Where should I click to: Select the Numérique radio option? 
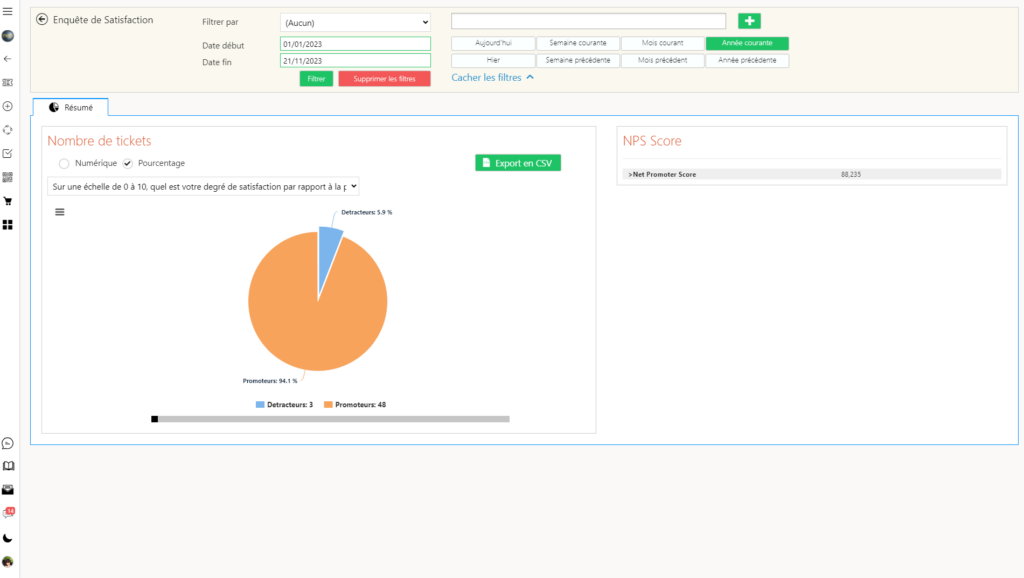64,163
